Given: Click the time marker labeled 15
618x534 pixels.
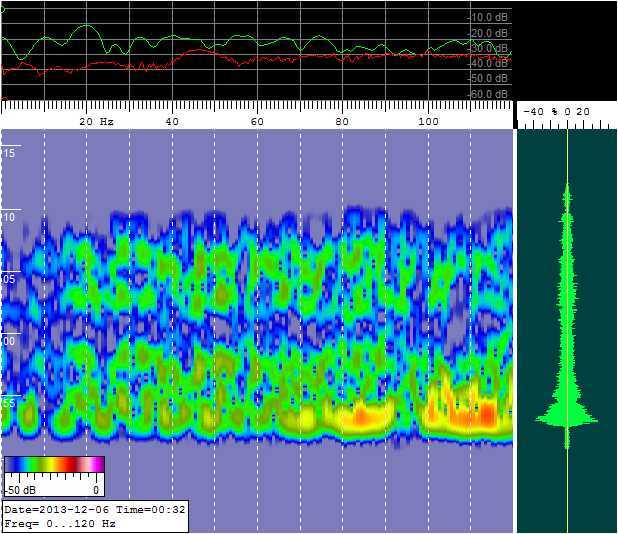Looking at the screenshot, I should point(9,153).
